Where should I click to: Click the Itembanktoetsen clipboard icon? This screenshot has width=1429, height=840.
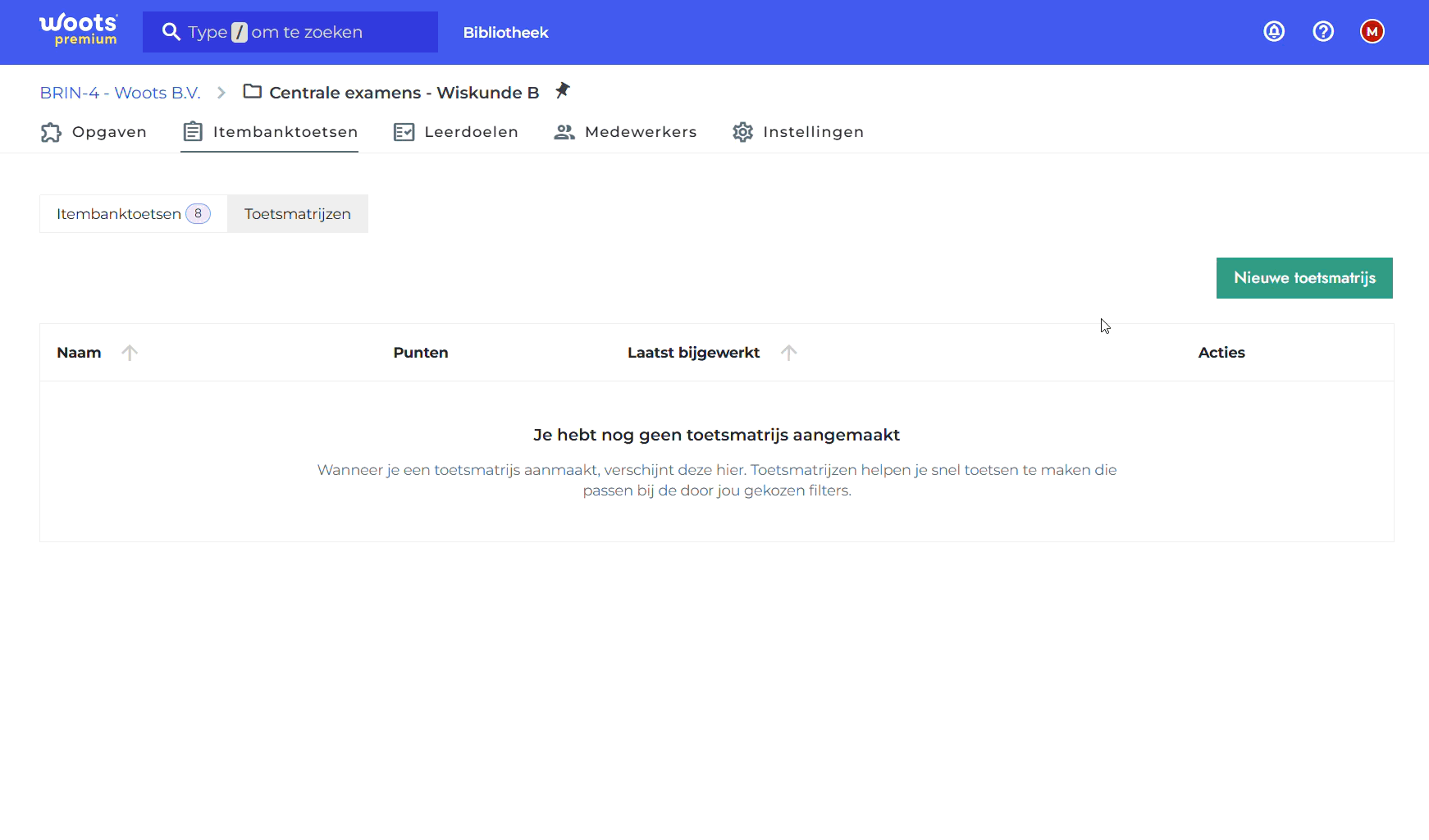[193, 131]
